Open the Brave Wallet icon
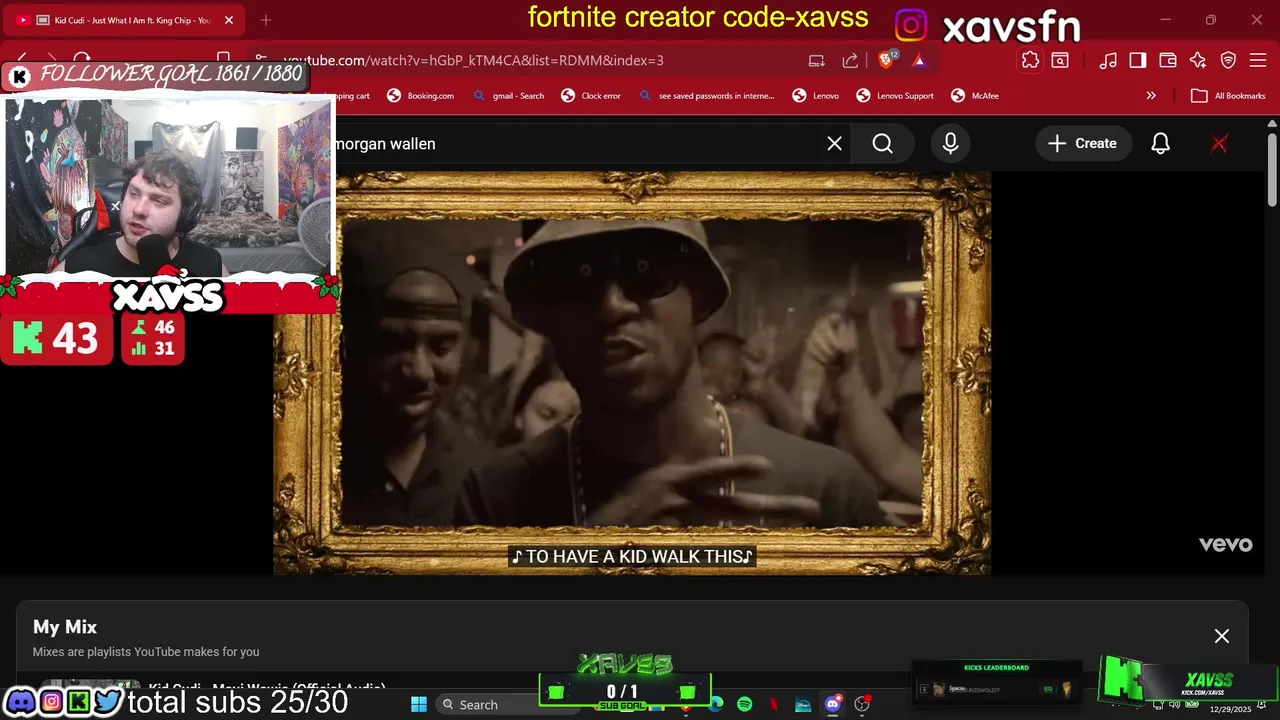 point(1168,60)
